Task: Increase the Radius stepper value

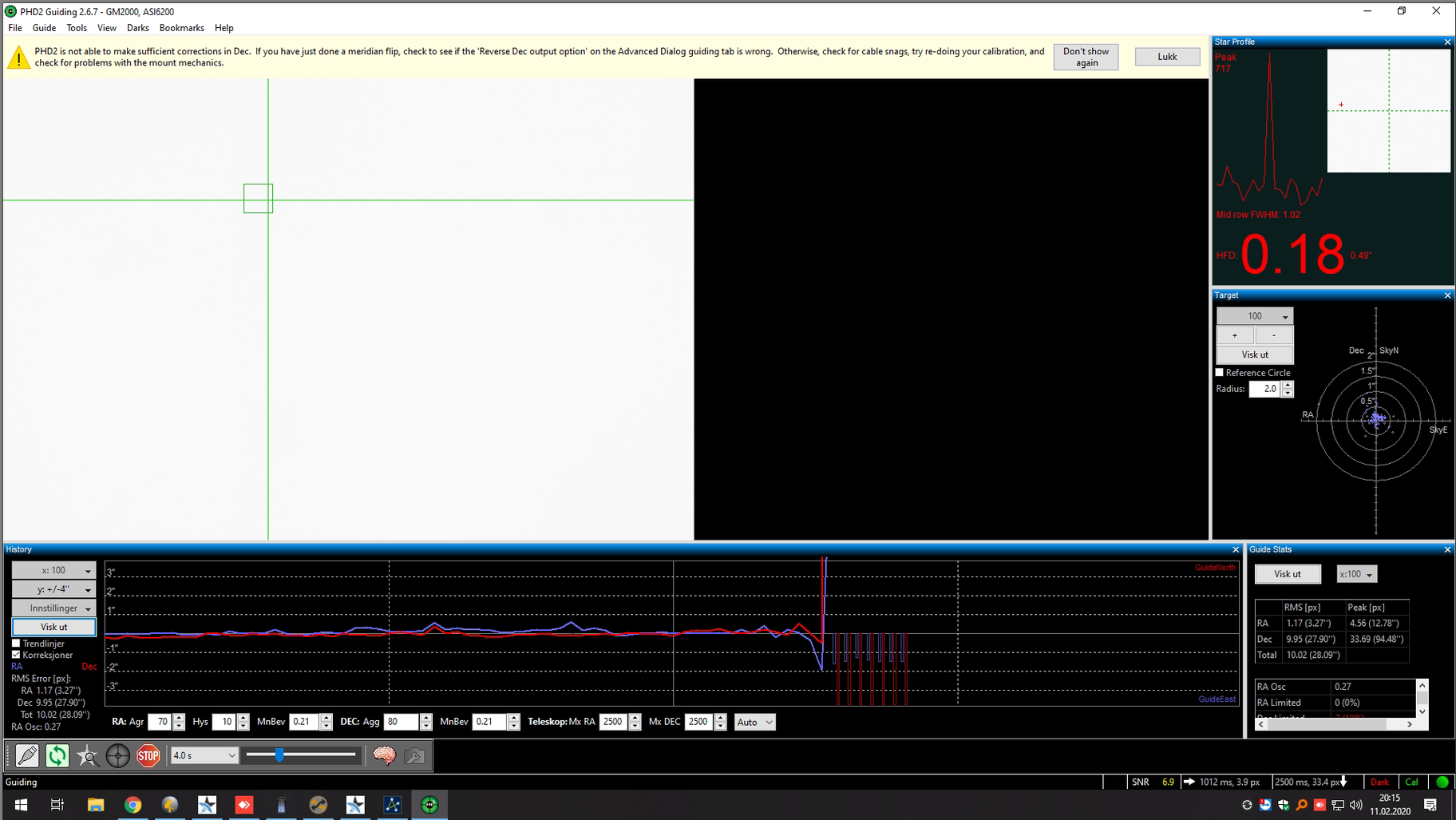Action: click(1287, 385)
